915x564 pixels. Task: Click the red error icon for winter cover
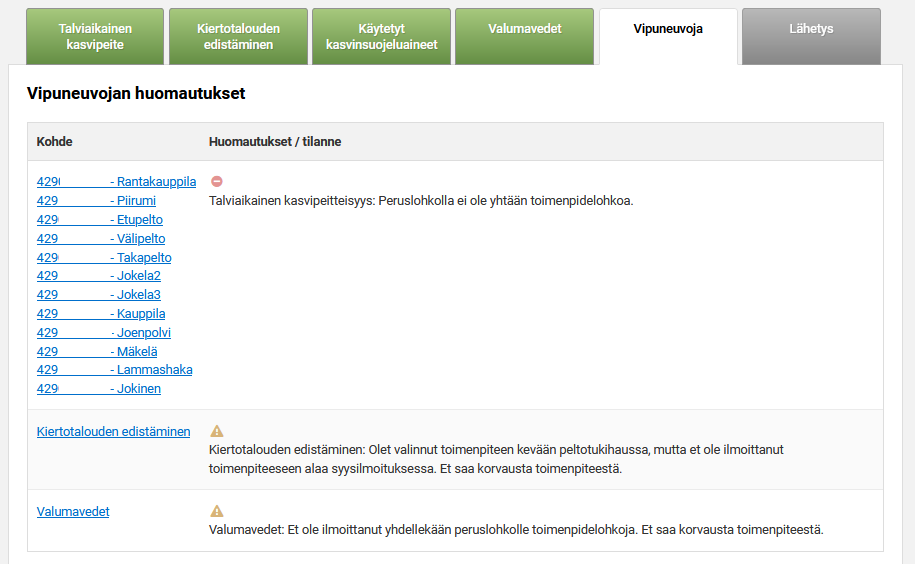click(217, 182)
